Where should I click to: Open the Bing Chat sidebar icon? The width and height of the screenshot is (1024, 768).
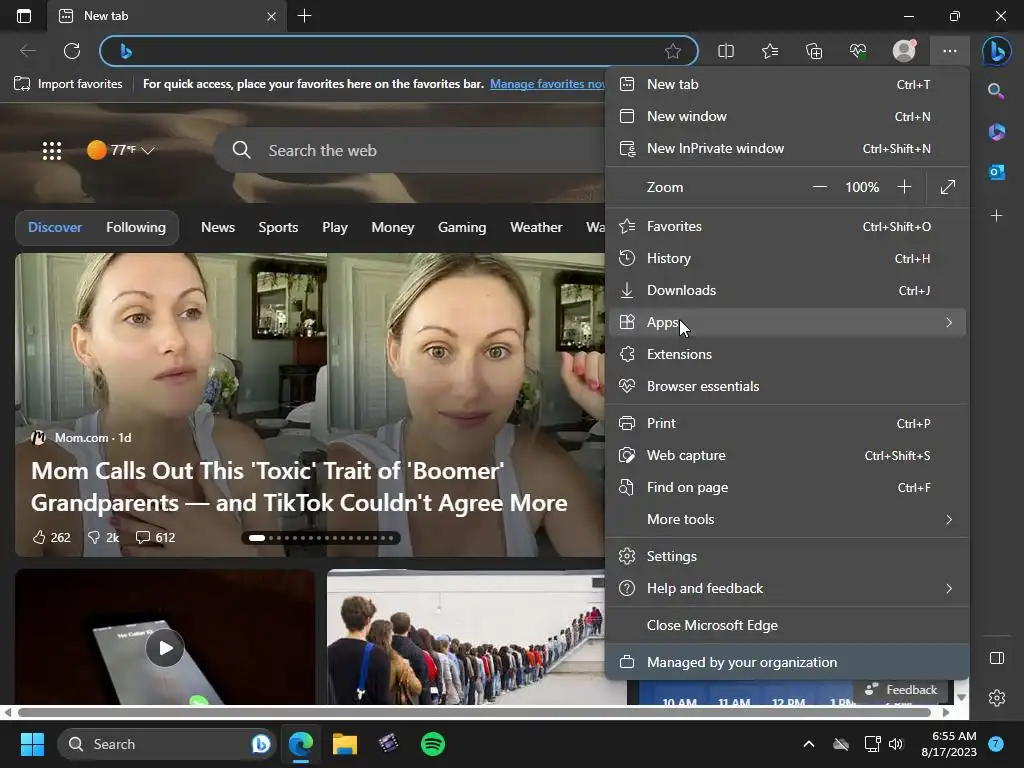[x=995, y=51]
